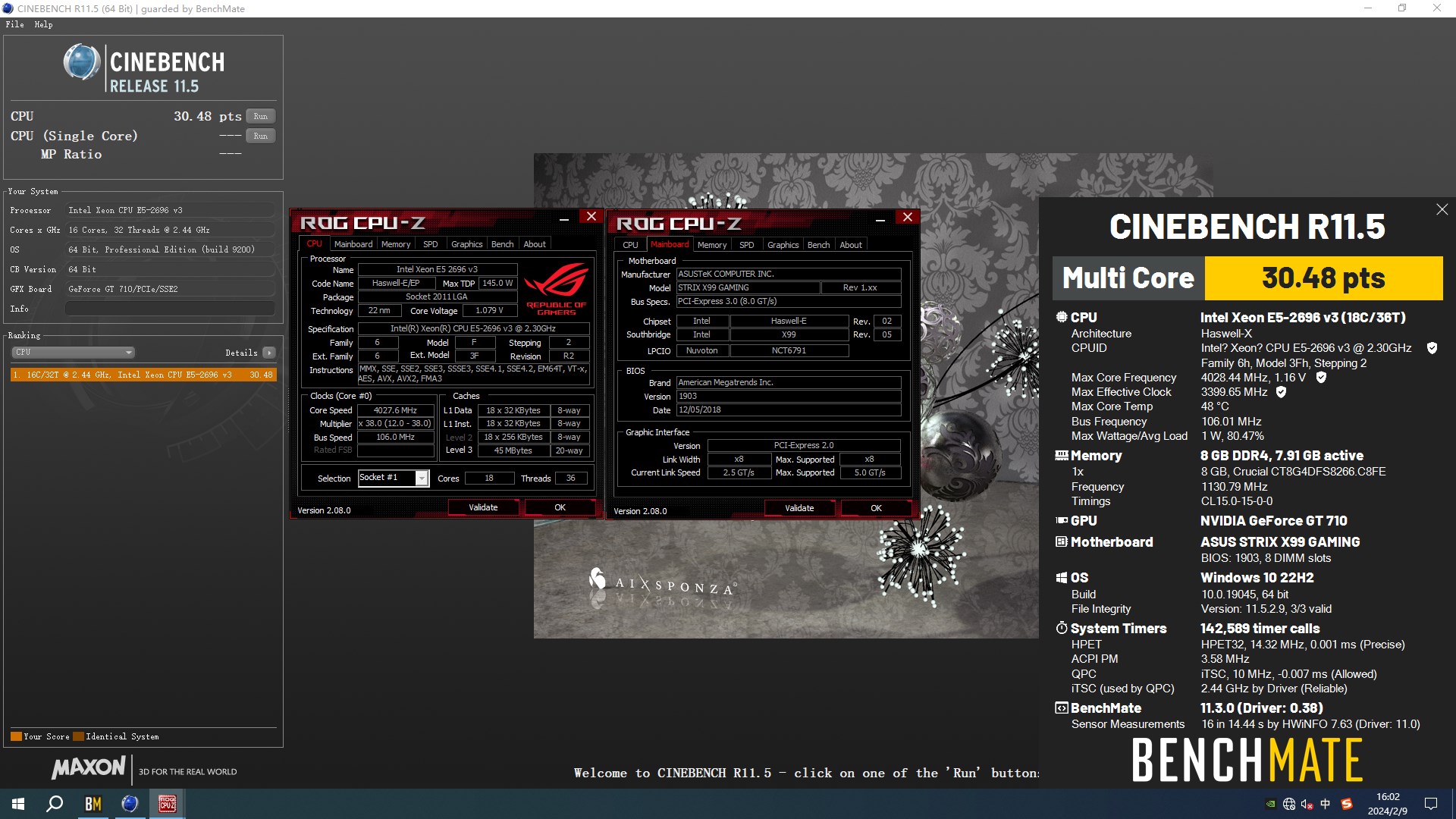This screenshot has width=1456, height=819.
Task: Click OK in left CPU-Z window
Action: click(560, 507)
